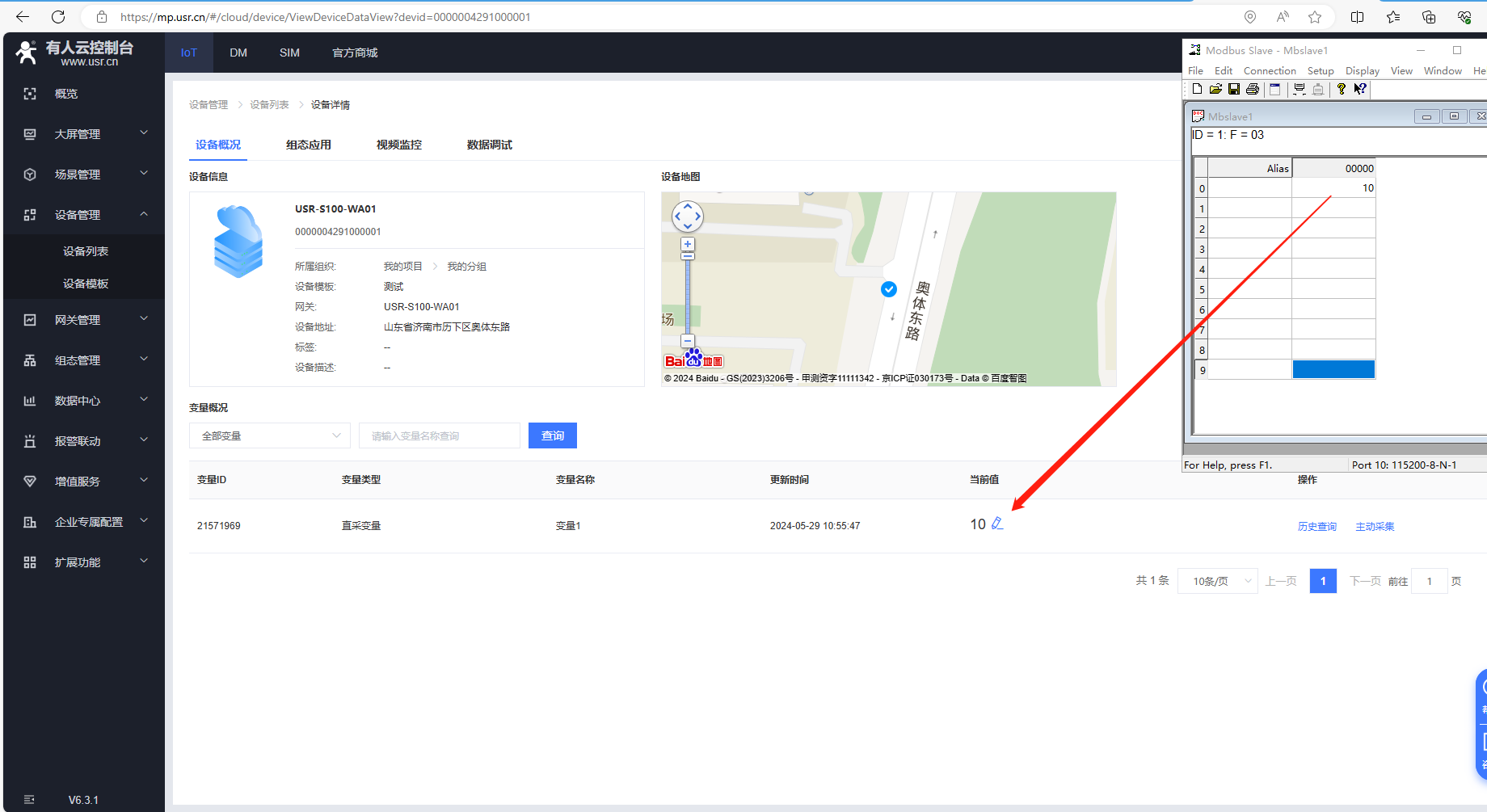1487x812 pixels.
Task: Switch to the 数据调试 tab
Action: (489, 145)
